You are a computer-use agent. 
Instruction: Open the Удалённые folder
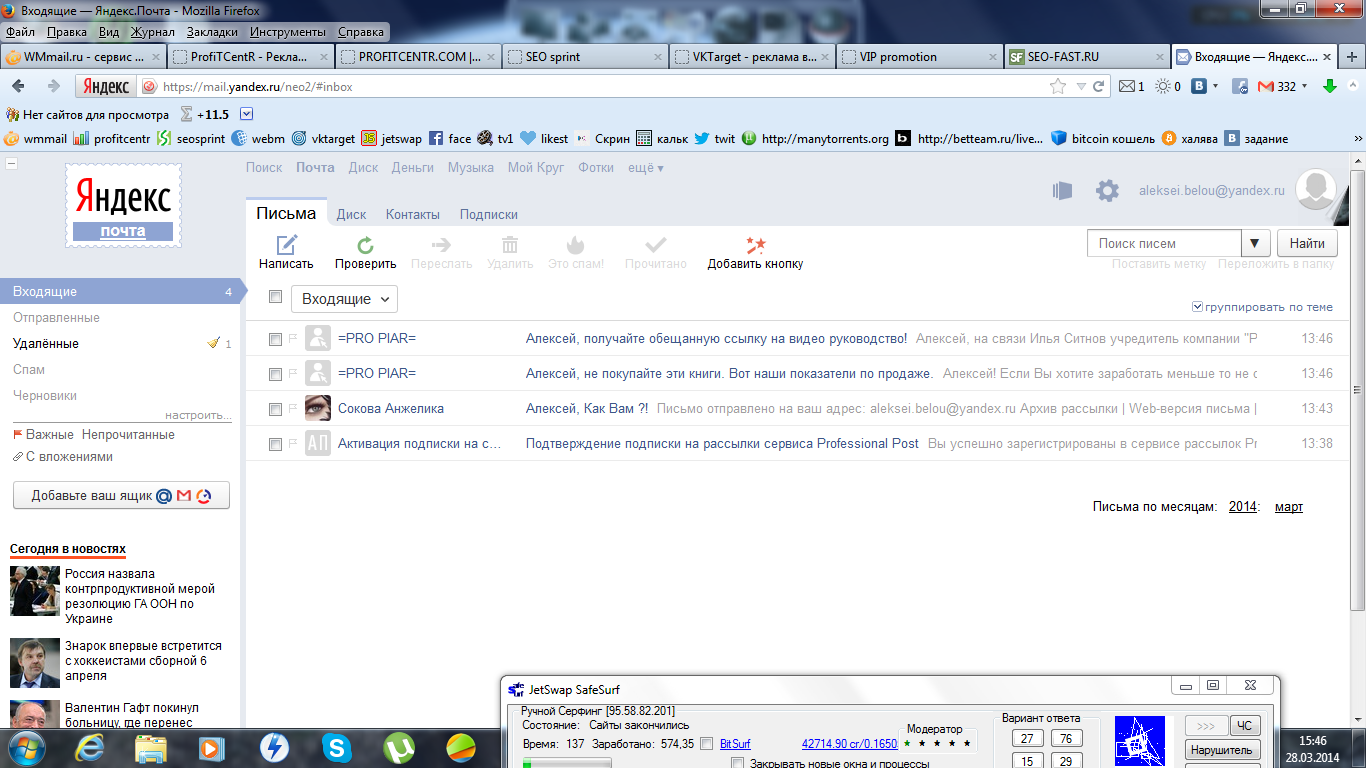pos(46,343)
